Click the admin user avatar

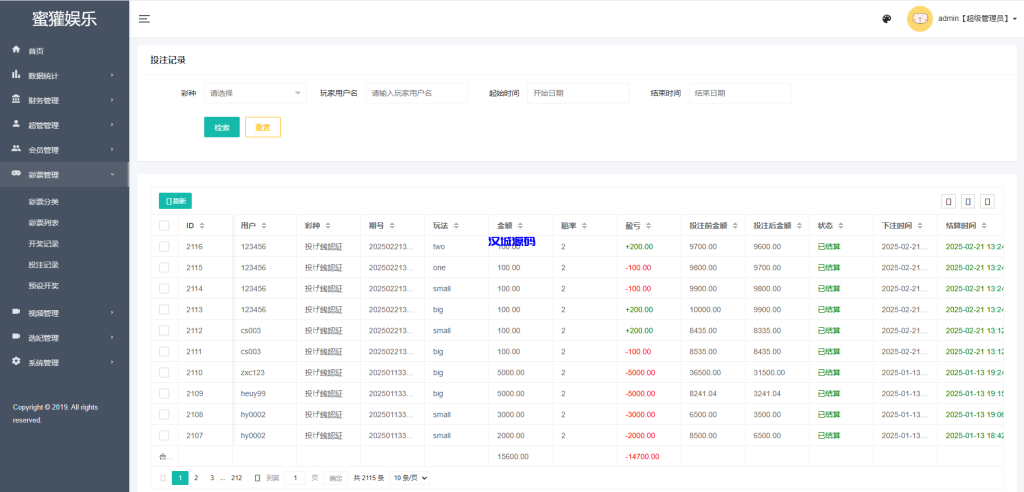[919, 19]
